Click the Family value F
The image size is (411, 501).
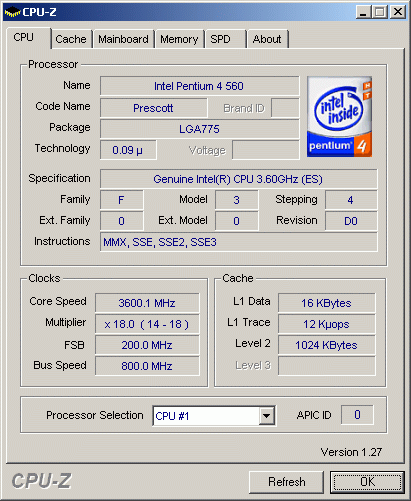coord(122,200)
